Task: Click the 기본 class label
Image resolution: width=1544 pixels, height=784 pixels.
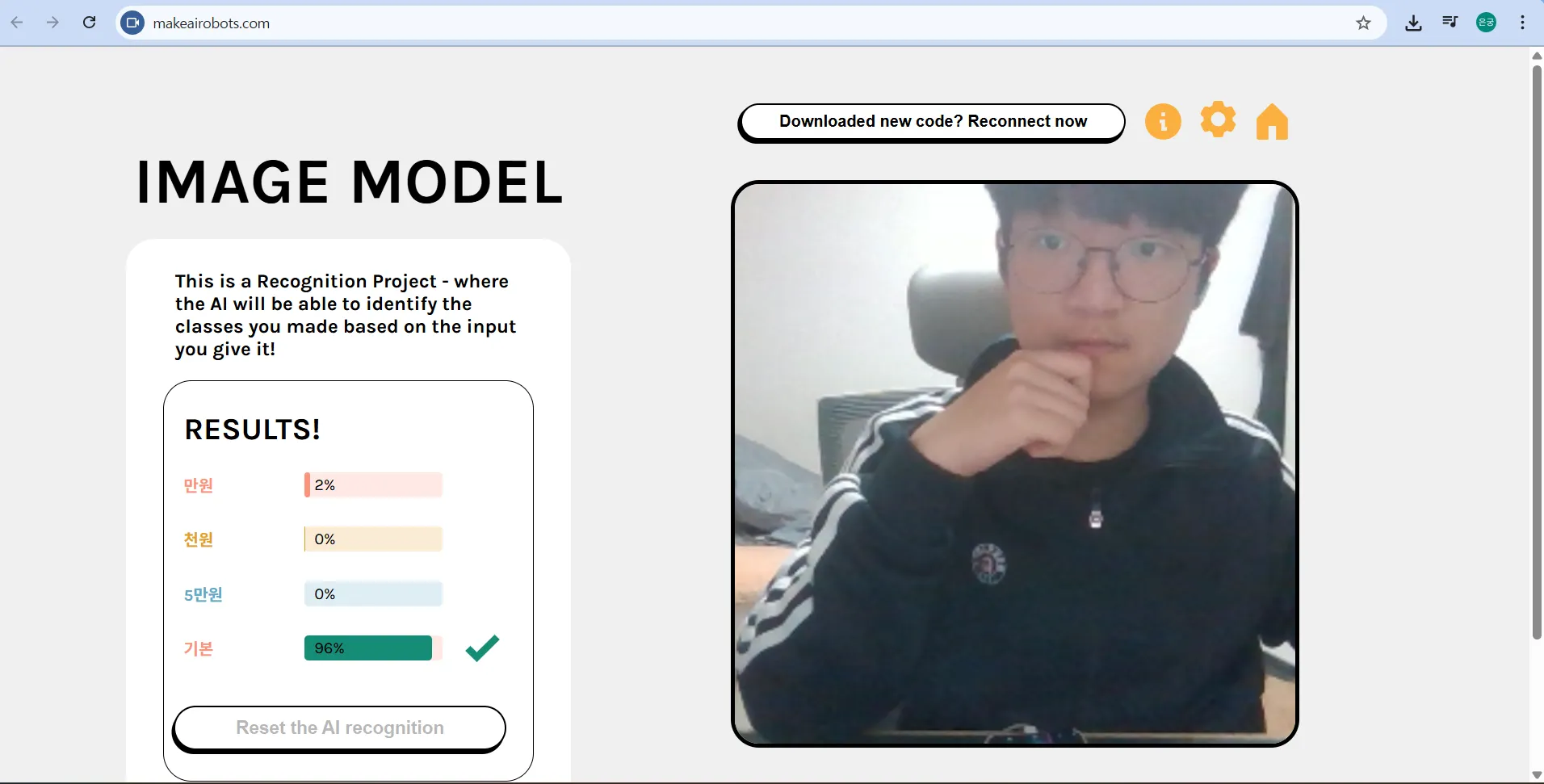Action: (x=199, y=648)
